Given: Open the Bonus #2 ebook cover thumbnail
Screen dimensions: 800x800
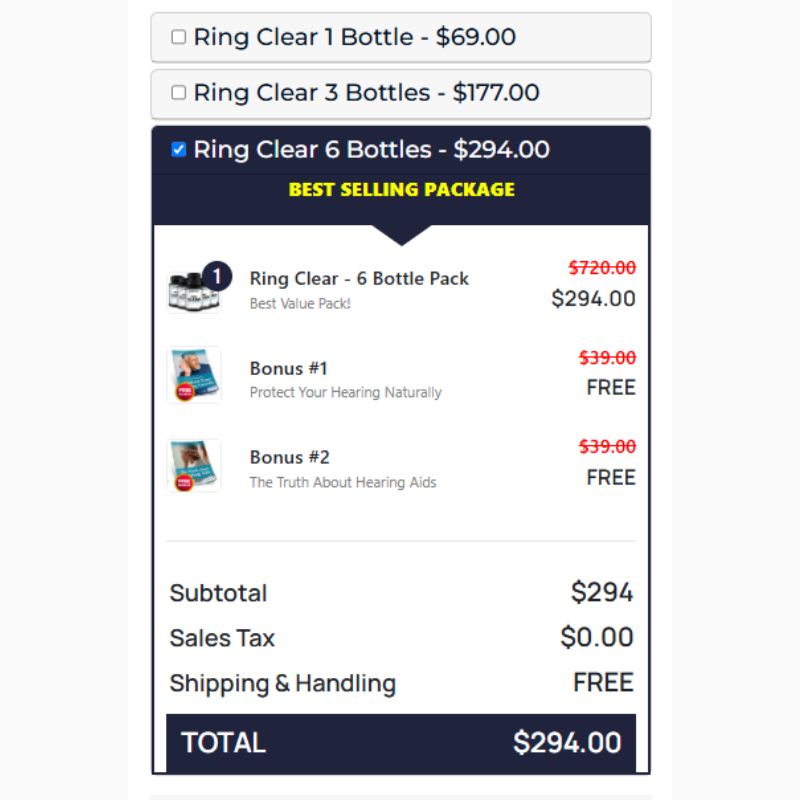Looking at the screenshot, I should (194, 465).
